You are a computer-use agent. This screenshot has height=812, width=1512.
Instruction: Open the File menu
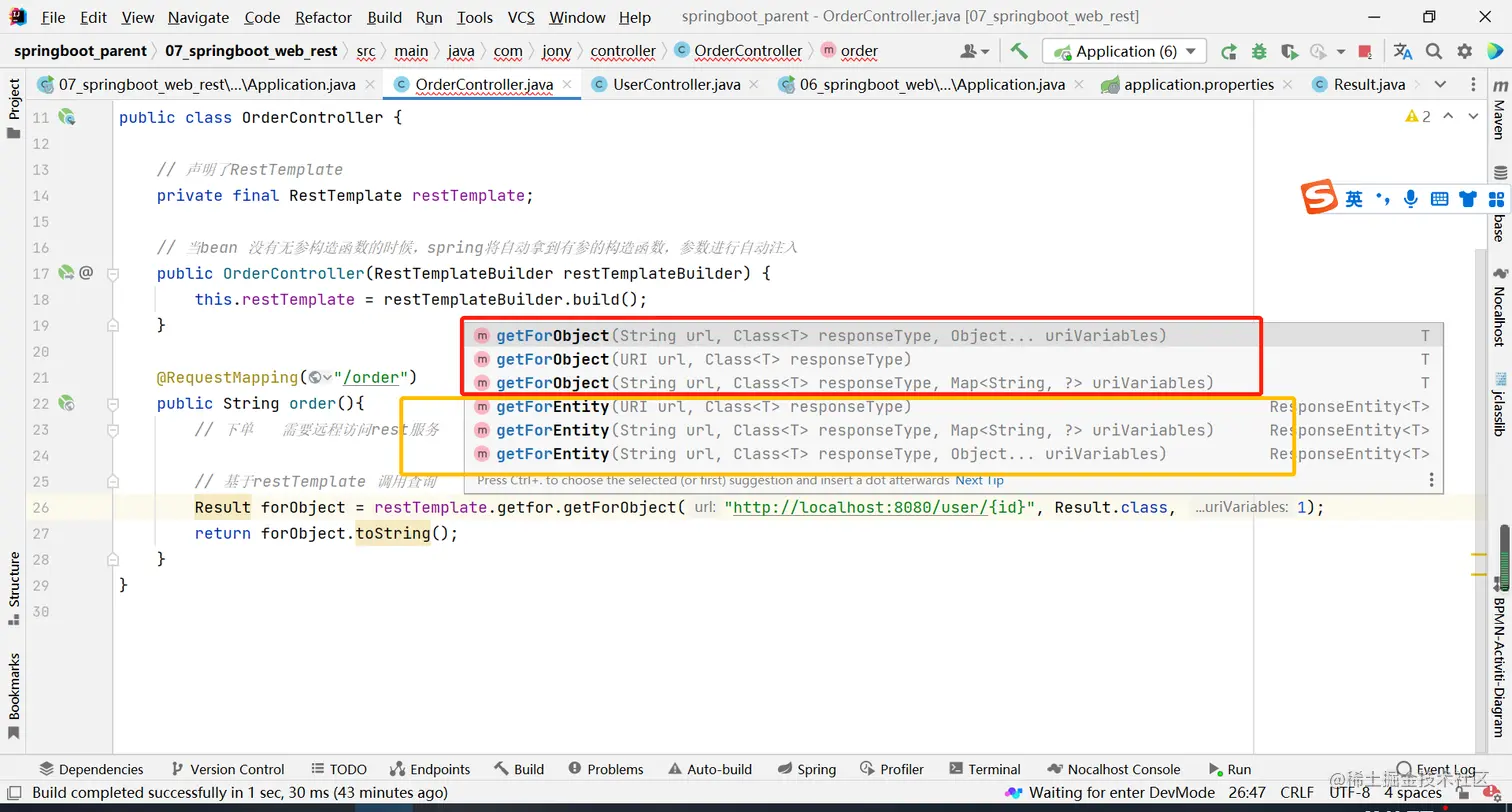[53, 17]
